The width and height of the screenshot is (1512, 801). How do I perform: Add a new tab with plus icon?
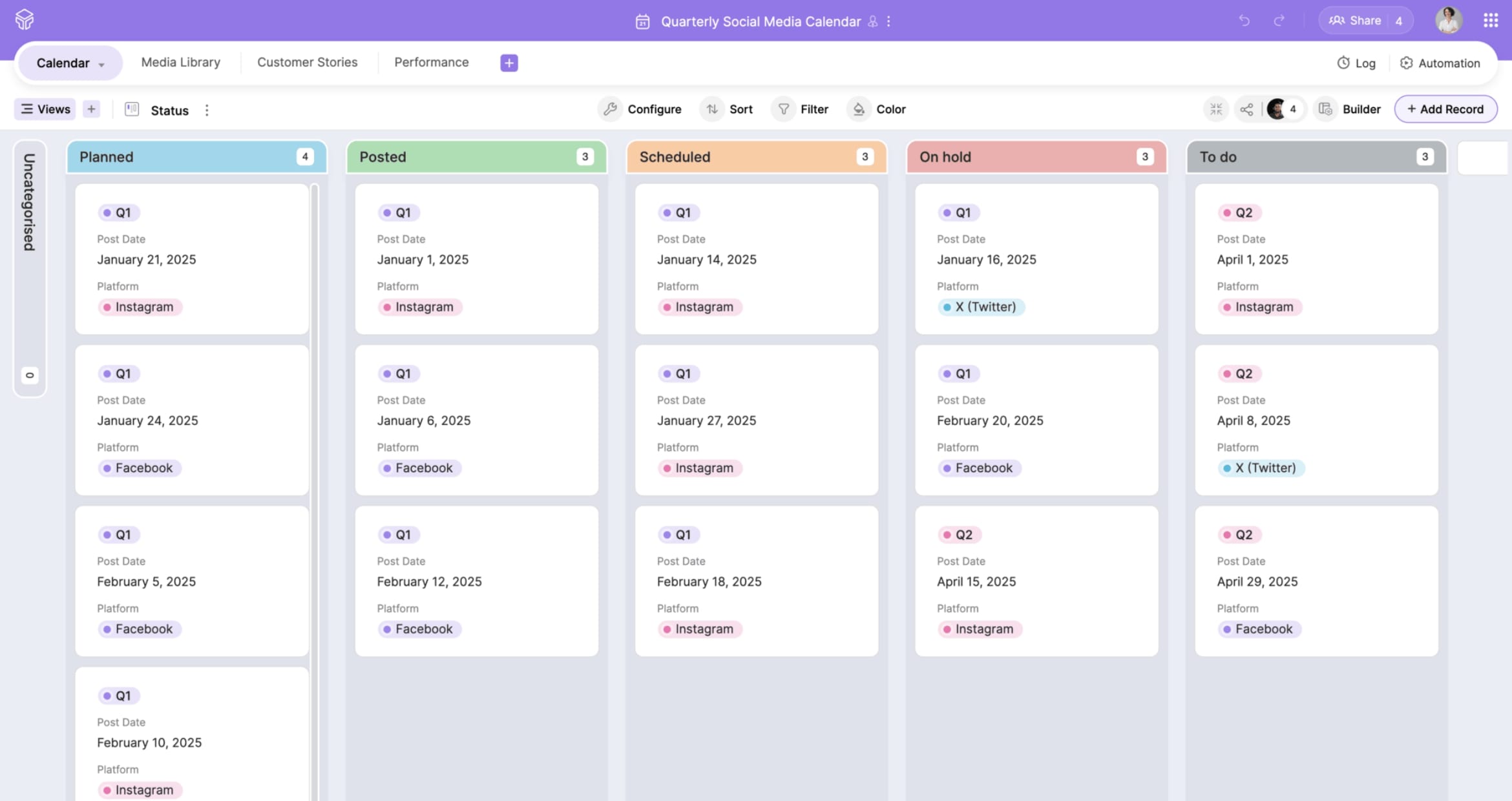pyautogui.click(x=509, y=63)
